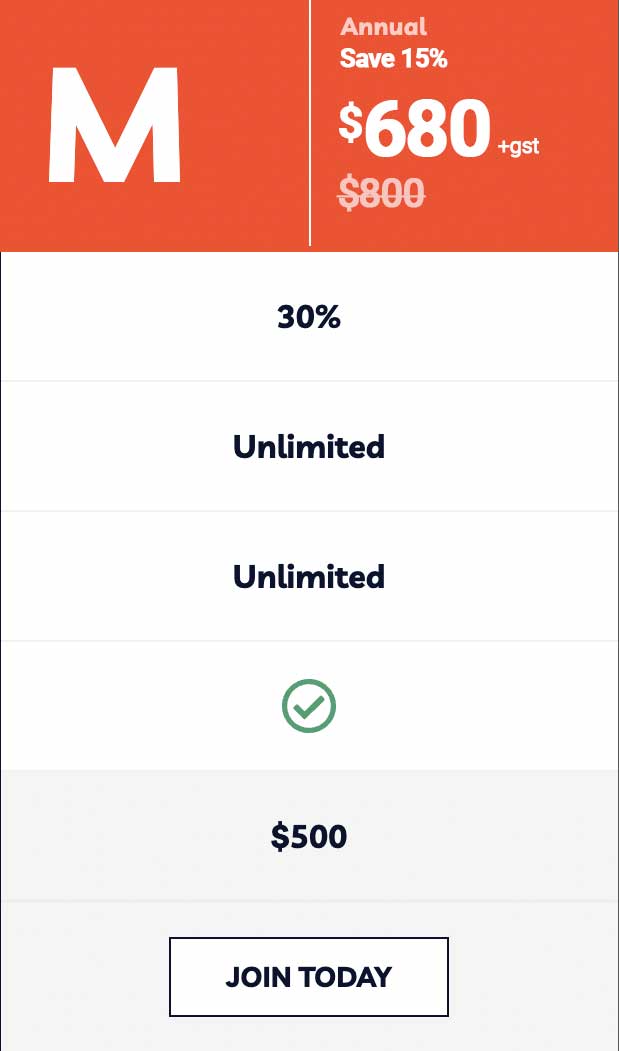Click the green circled checkmark icon
The height and width of the screenshot is (1051, 619).
[309, 706]
